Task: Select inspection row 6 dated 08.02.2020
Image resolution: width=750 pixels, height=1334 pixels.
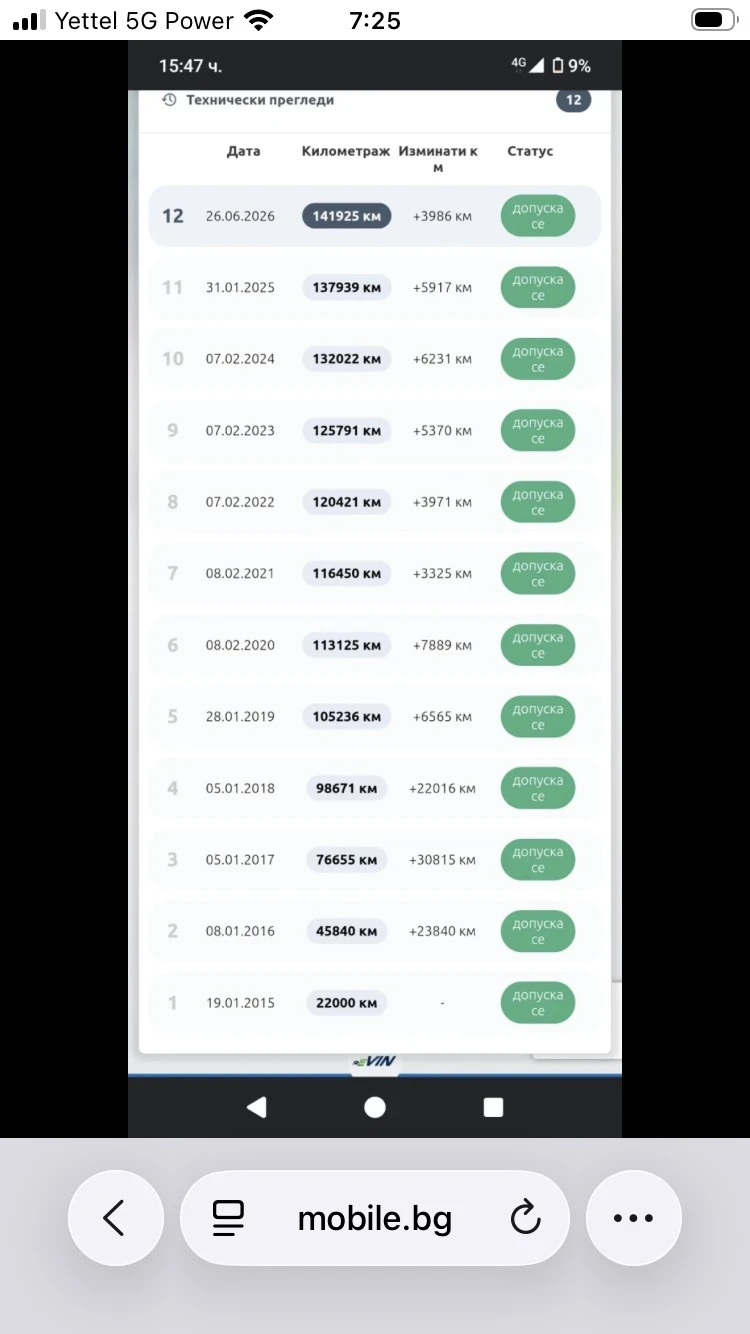Action: [375, 645]
